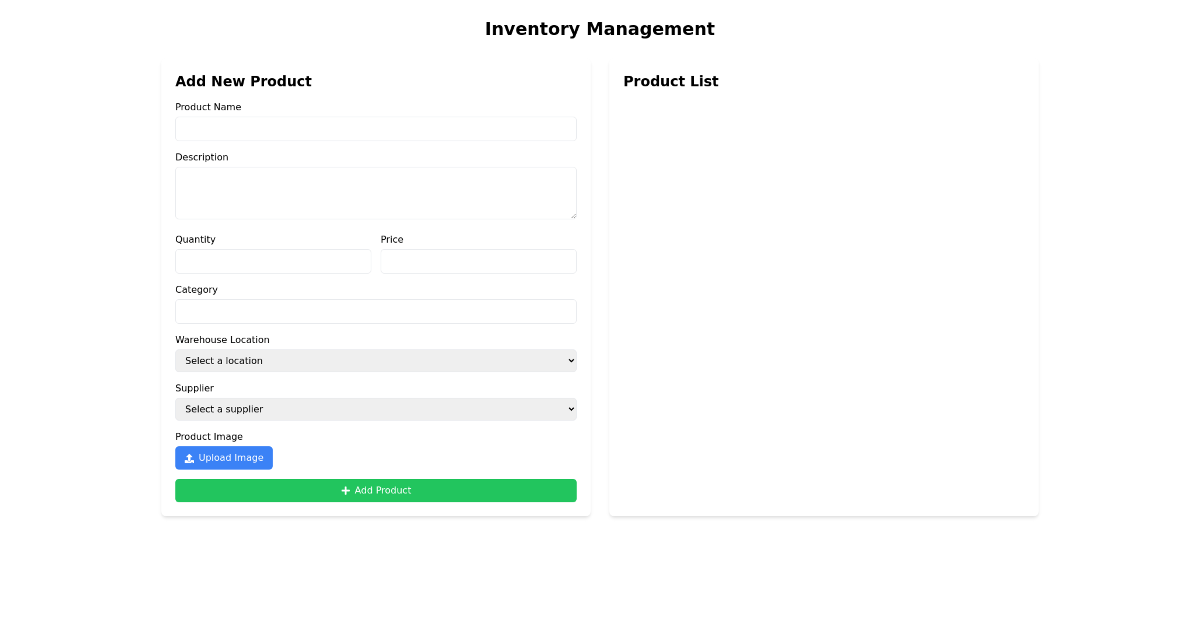
Task: Click the 'Inventory Management' page title
Action: pyautogui.click(x=600, y=29)
